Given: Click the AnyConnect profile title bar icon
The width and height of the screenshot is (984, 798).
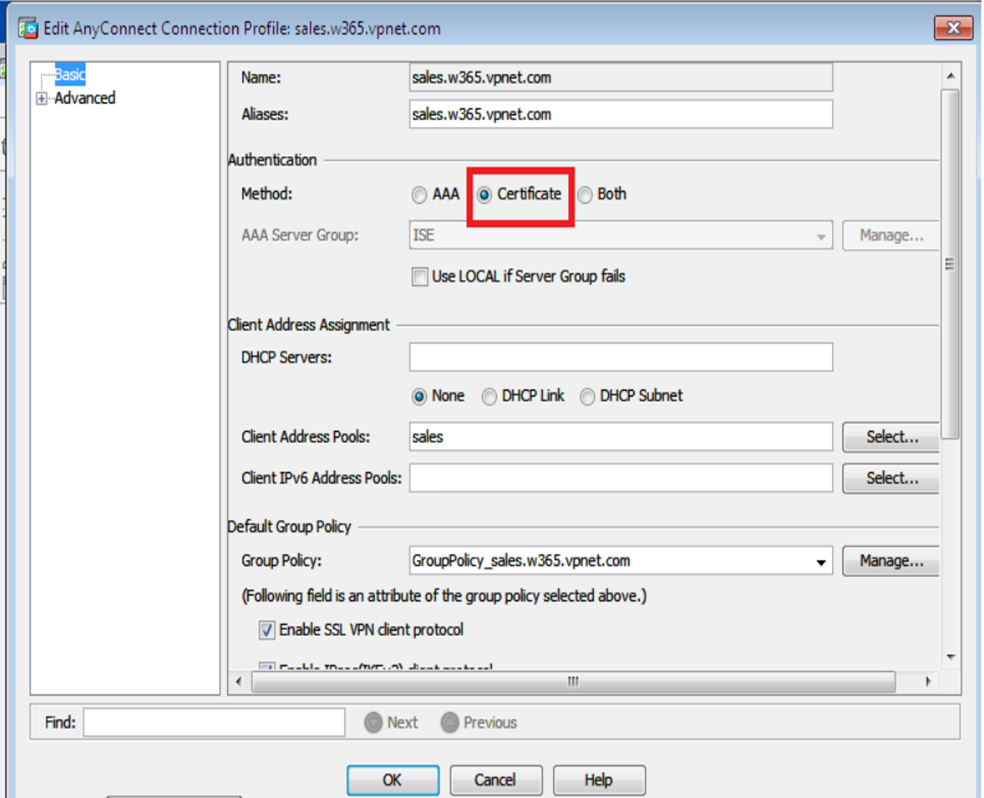Looking at the screenshot, I should point(28,29).
